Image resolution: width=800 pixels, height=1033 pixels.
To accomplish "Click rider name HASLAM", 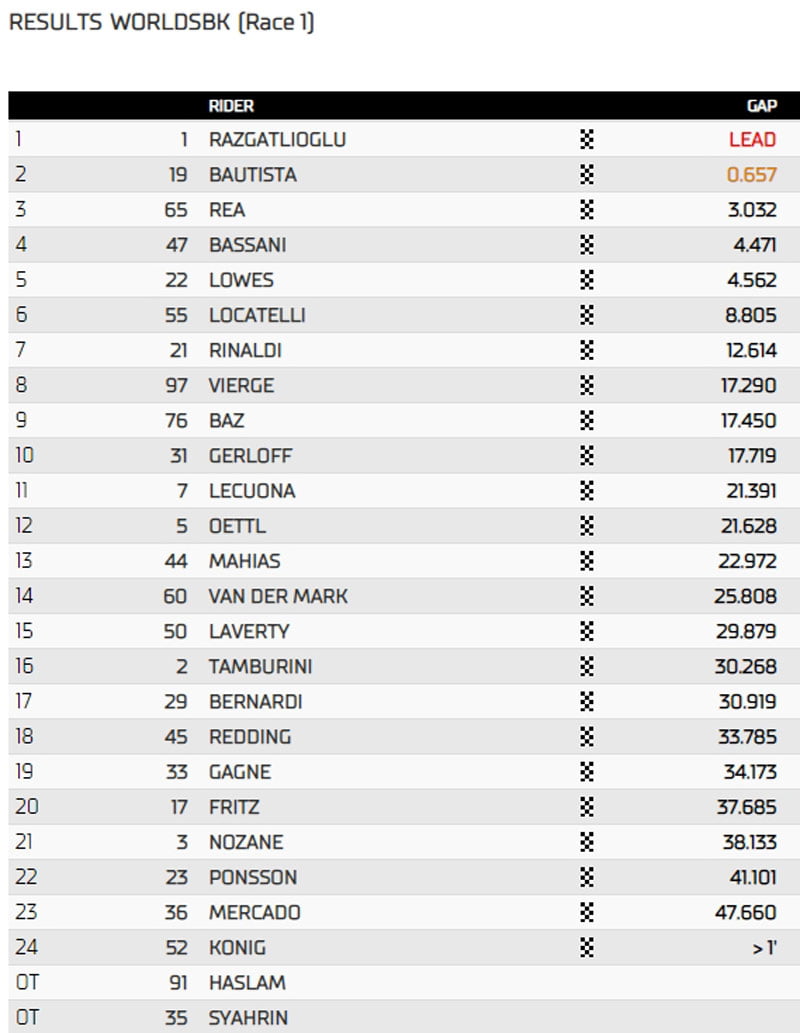I will point(247,983).
